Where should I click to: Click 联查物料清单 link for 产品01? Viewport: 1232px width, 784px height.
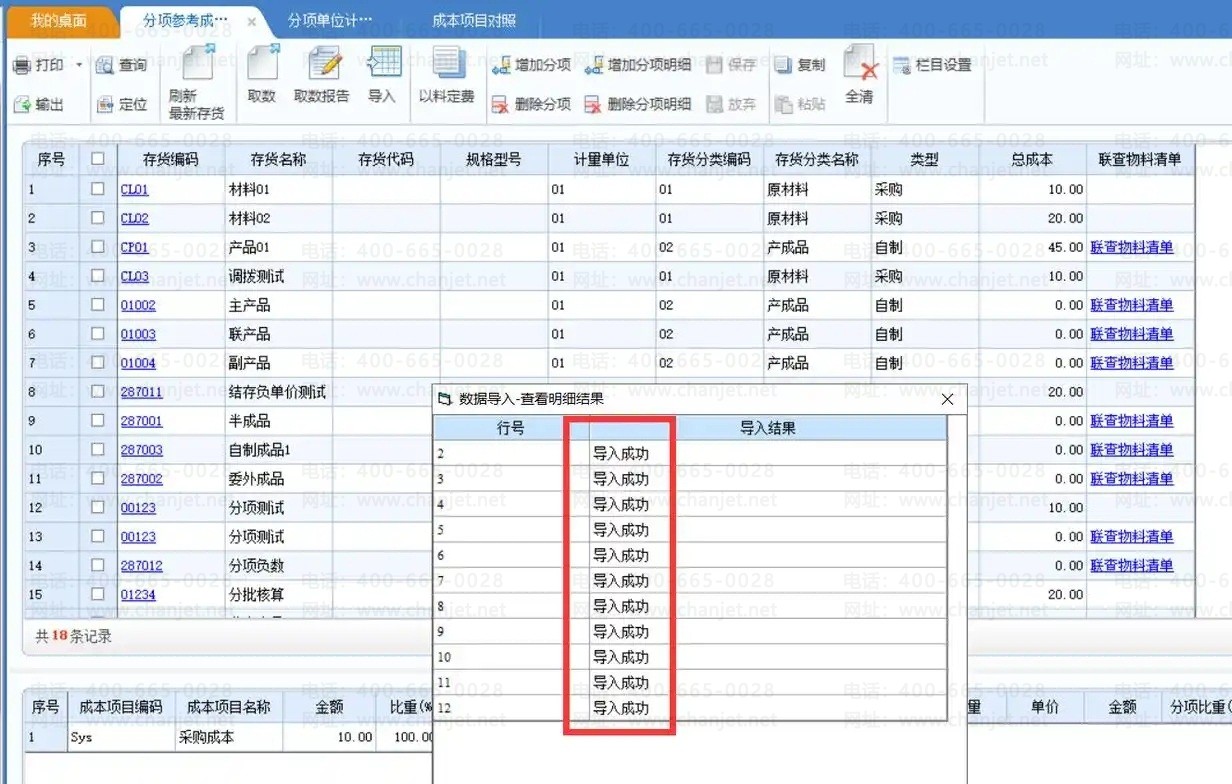click(x=1131, y=247)
